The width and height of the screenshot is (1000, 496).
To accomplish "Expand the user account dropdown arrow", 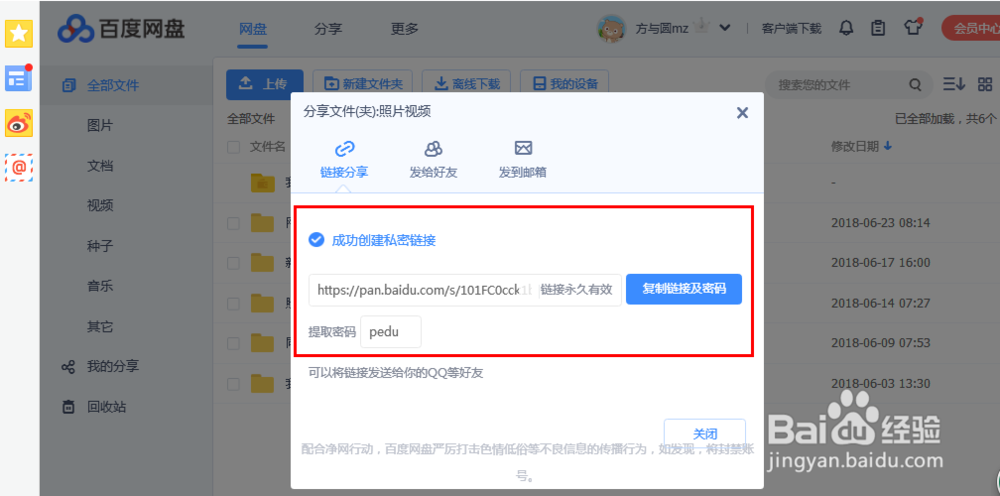I will click(x=724, y=28).
